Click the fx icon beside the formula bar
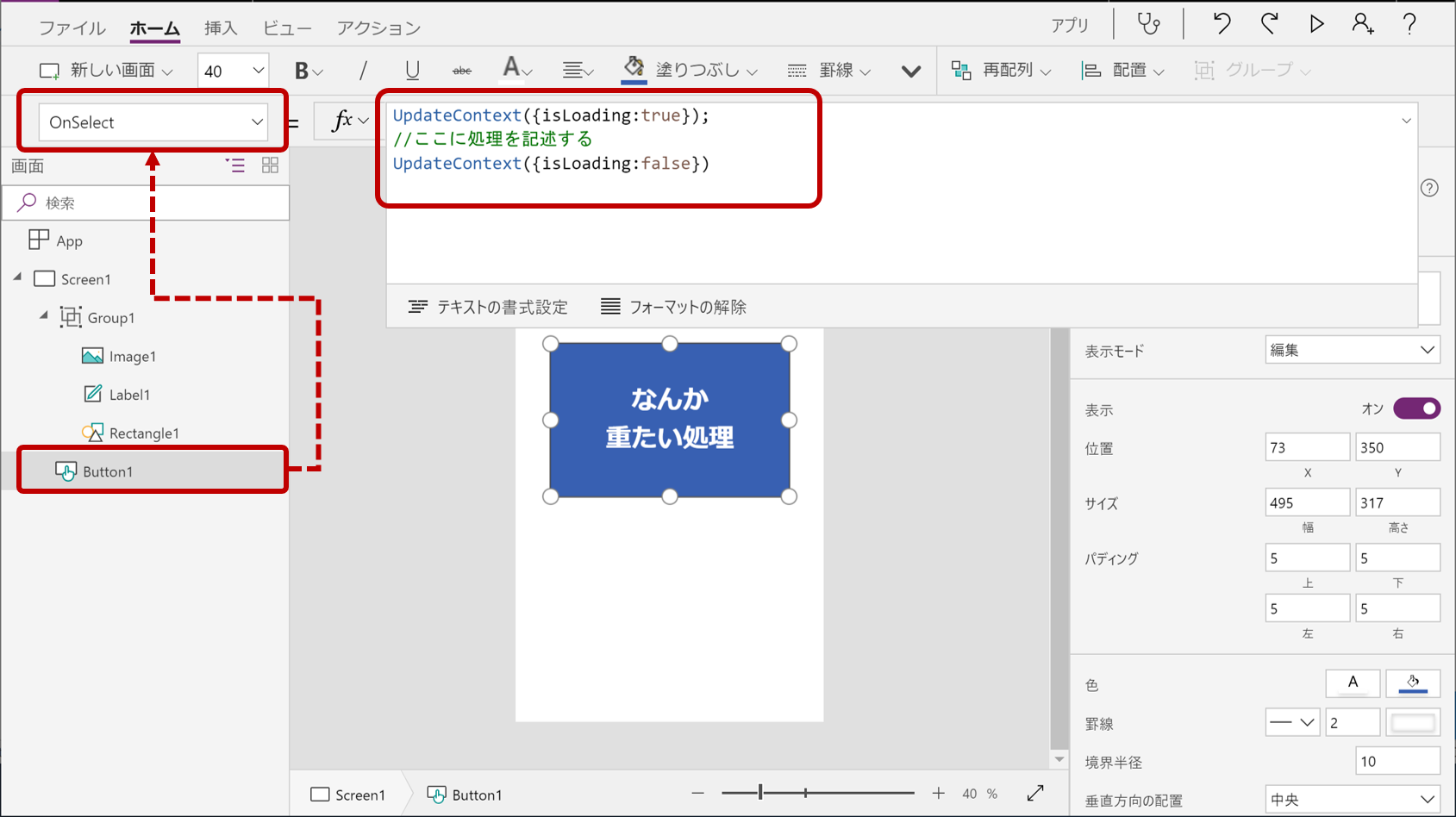Viewport: 1456px width, 817px height. [x=343, y=121]
